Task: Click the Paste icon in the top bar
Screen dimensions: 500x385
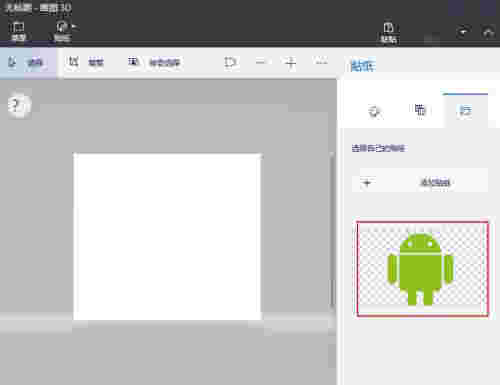Action: coord(389,32)
